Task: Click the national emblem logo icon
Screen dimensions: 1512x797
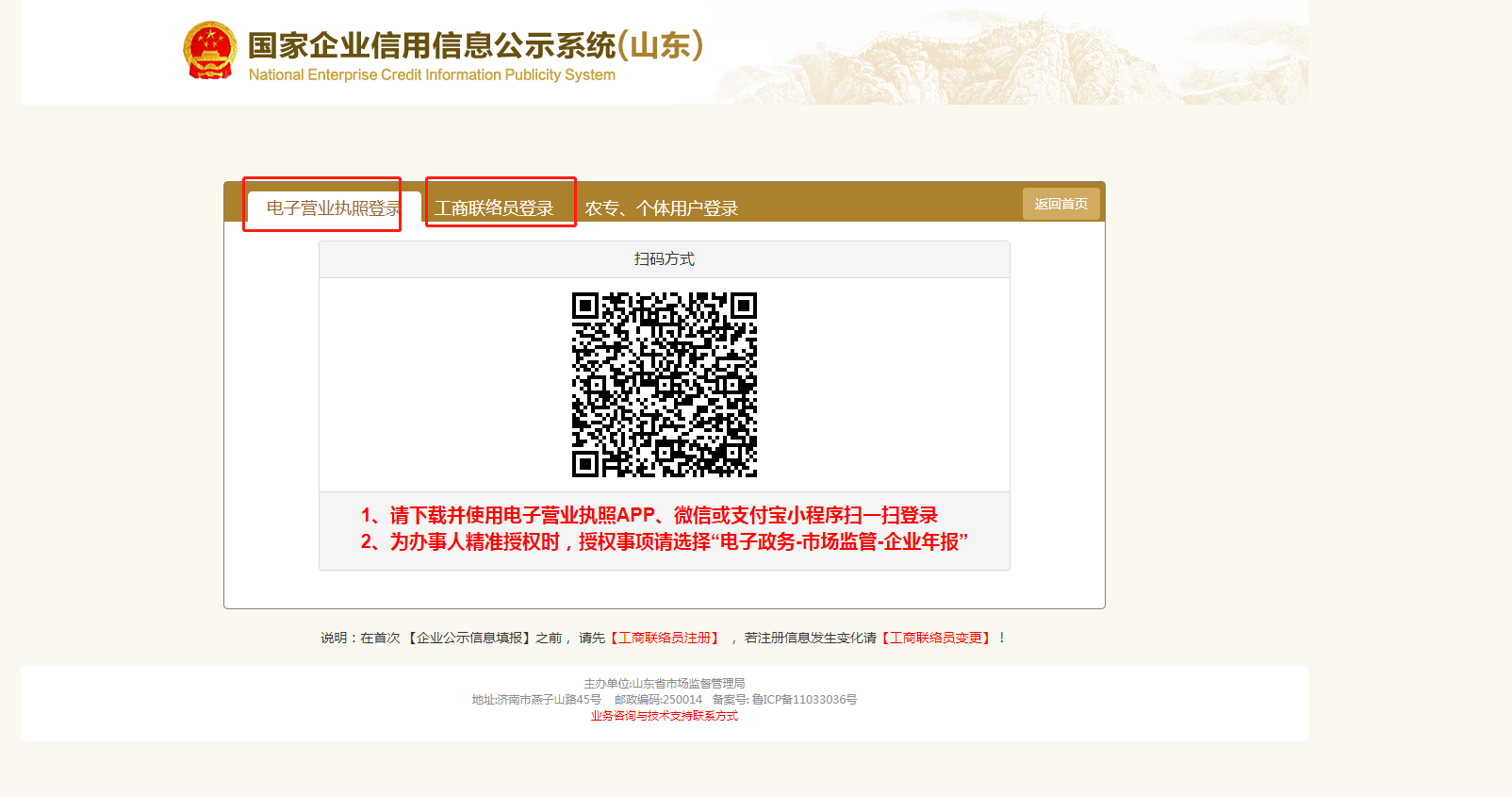Action: click(x=209, y=51)
